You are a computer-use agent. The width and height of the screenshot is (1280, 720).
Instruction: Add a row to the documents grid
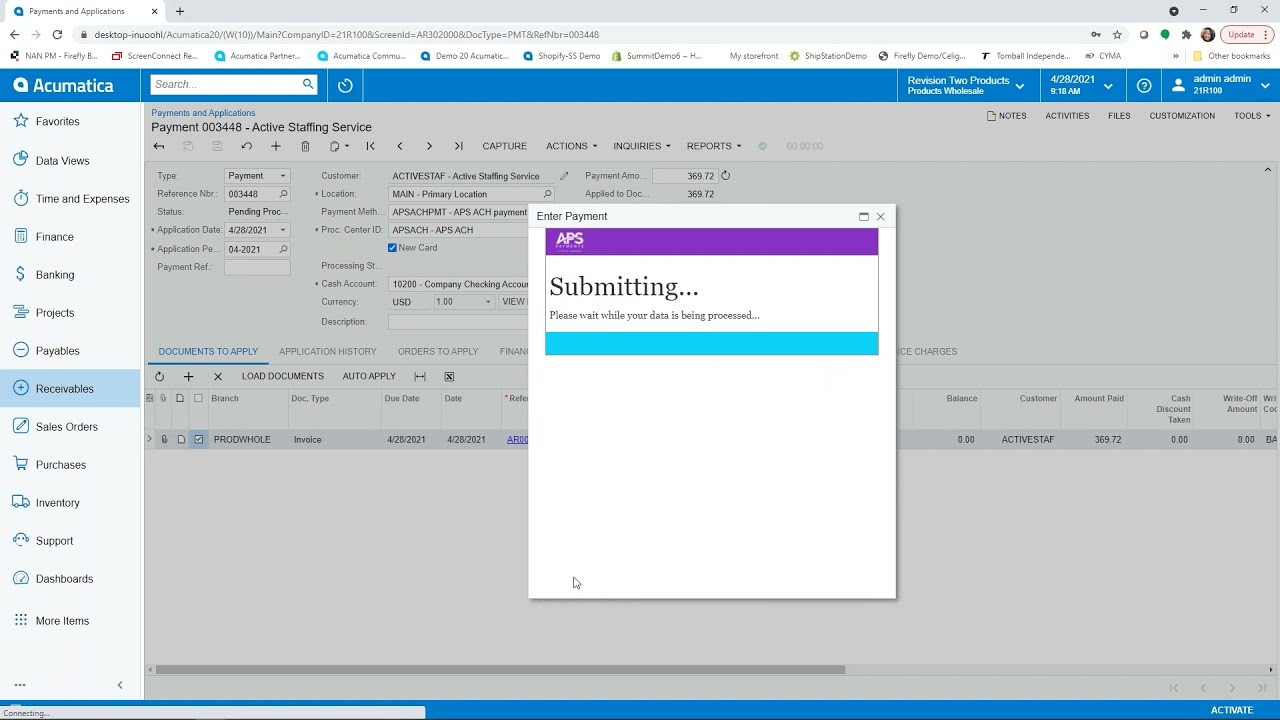(188, 376)
